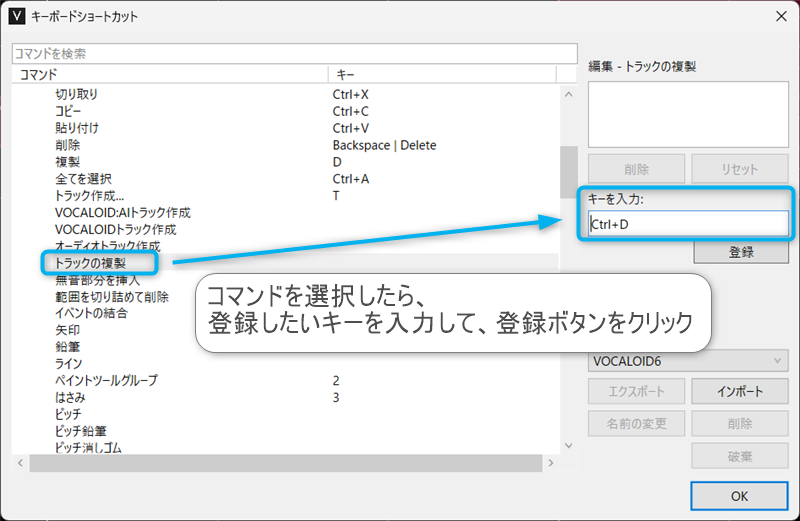Select the イベントの結合 command
This screenshot has height=521, width=800.
91,313
